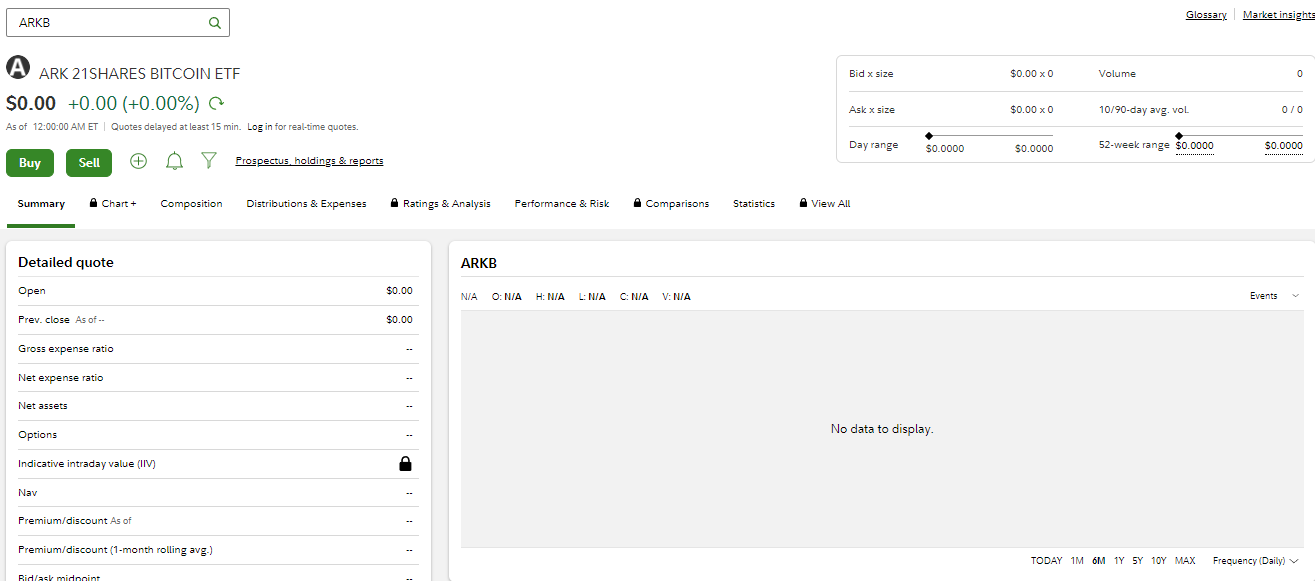
Task: Select the MAX chart range
Action: click(1185, 561)
